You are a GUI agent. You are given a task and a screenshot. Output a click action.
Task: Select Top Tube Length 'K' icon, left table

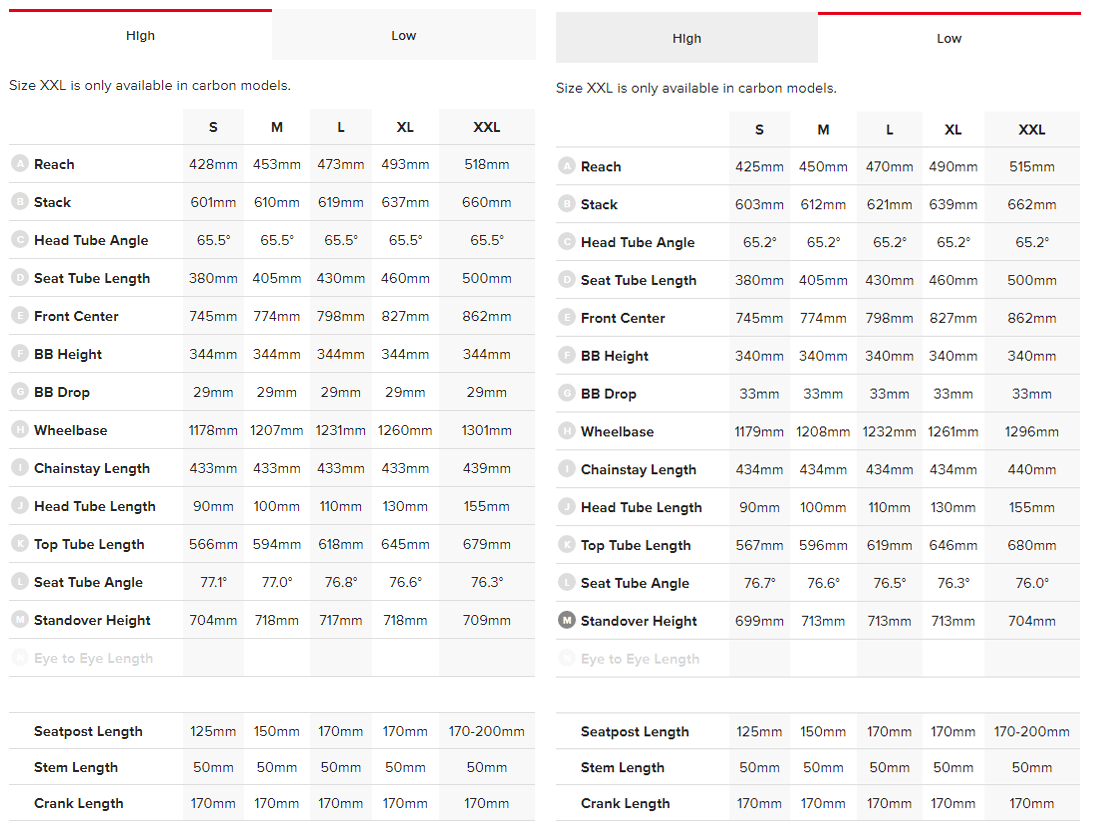coord(19,544)
